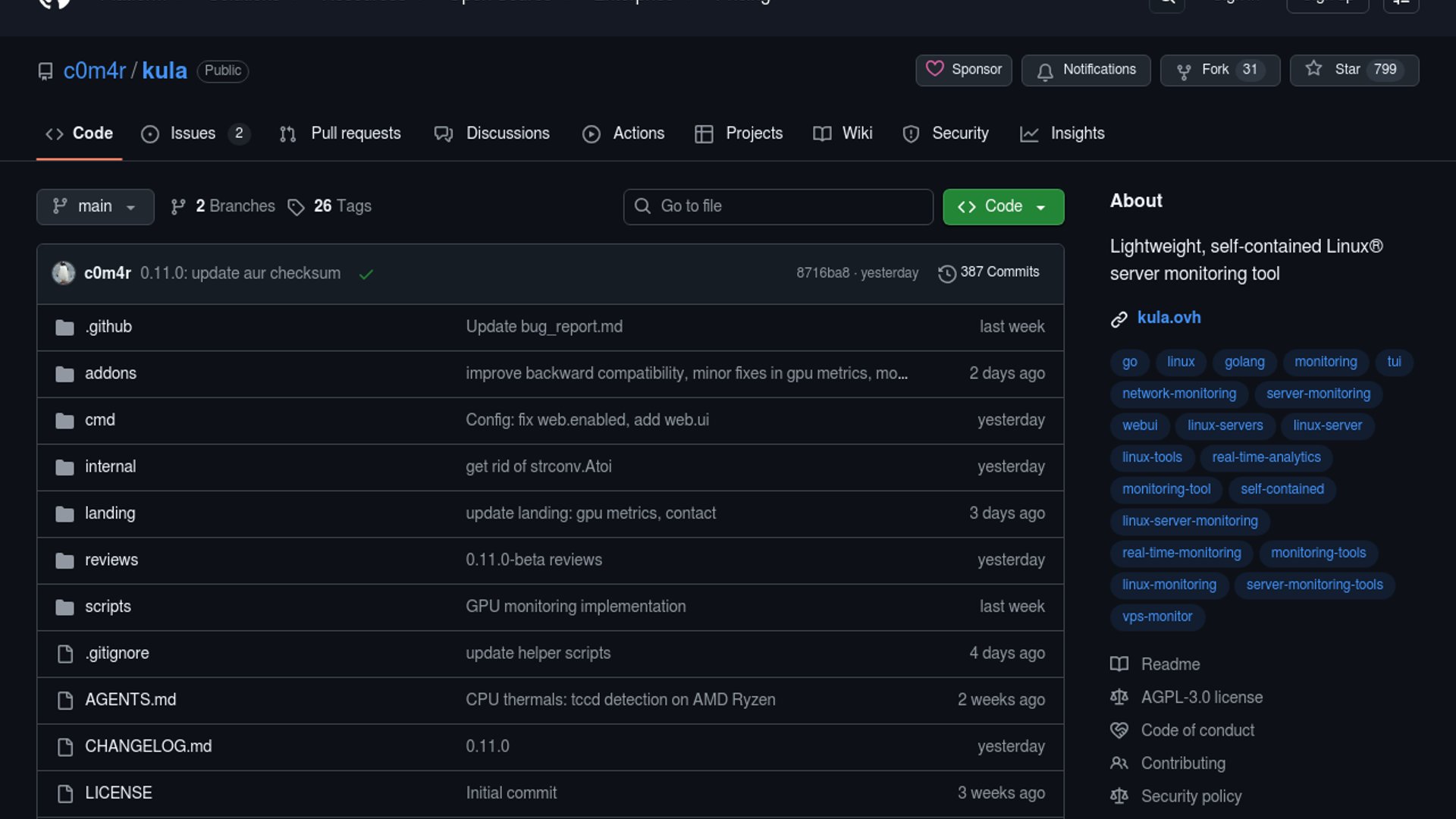Open the addons folder
Viewport: 1456px width, 819px height.
point(111,373)
